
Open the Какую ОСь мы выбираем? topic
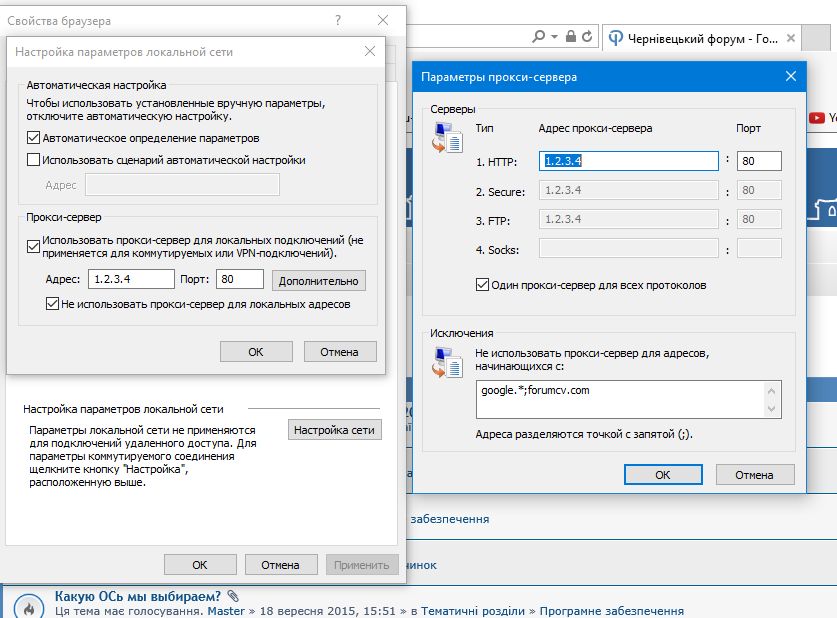(x=138, y=597)
